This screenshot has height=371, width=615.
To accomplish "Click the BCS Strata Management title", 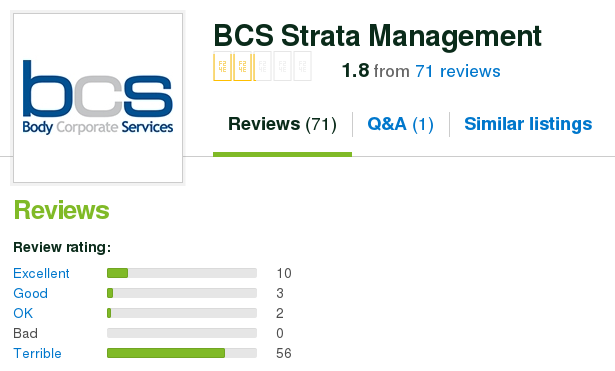I will pyautogui.click(x=378, y=36).
